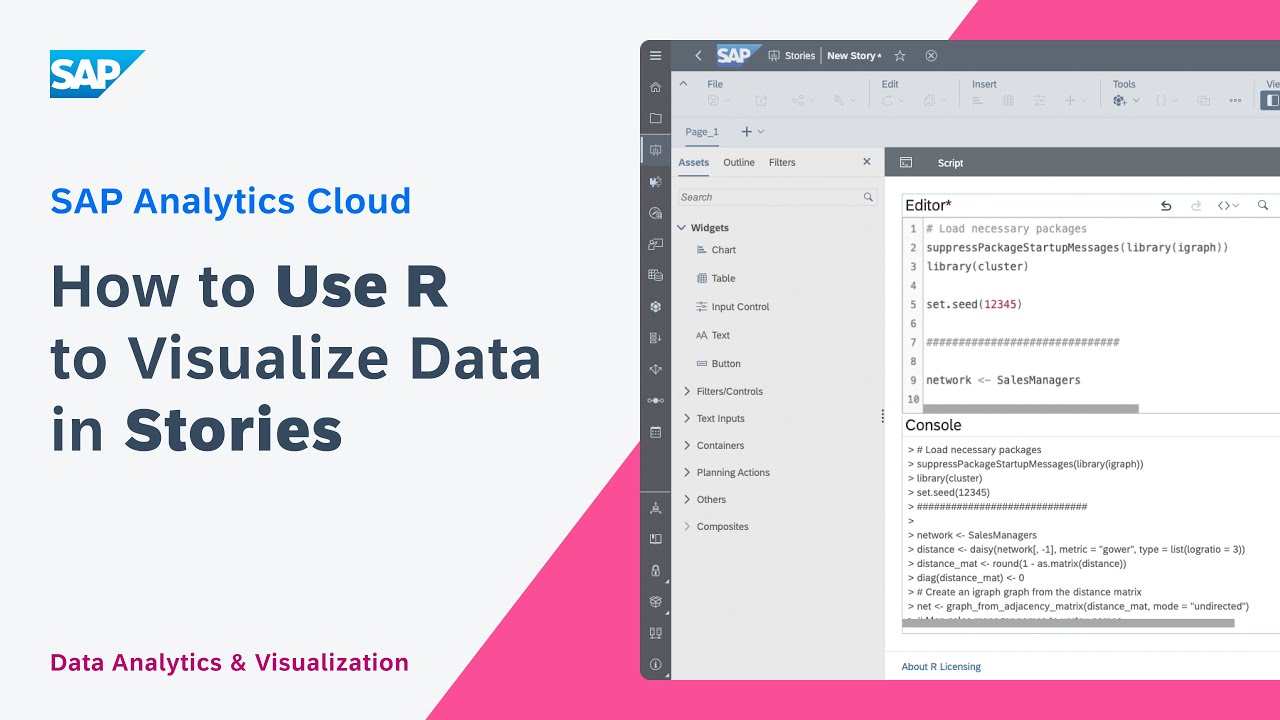Image resolution: width=1280 pixels, height=720 pixels.
Task: Insert a table from the toolbar
Action: [x=1008, y=101]
